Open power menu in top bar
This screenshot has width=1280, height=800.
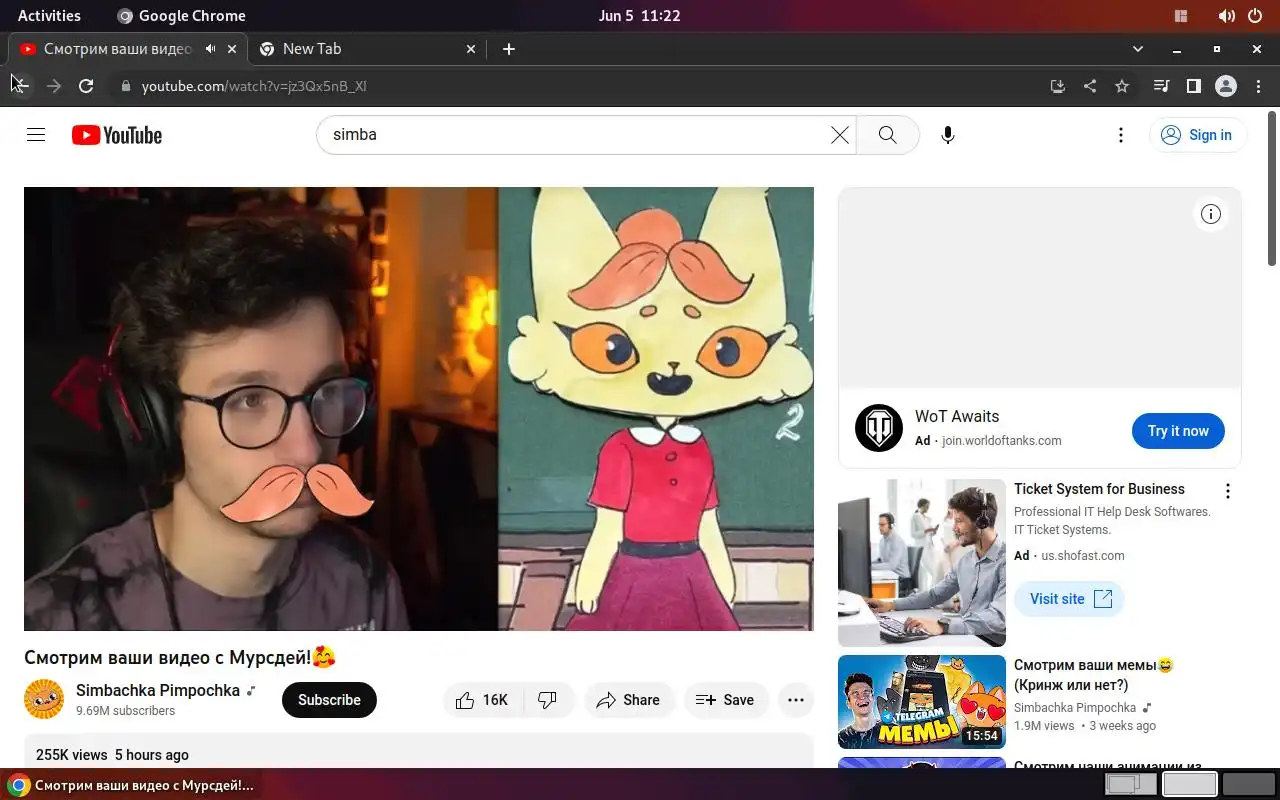[x=1256, y=16]
